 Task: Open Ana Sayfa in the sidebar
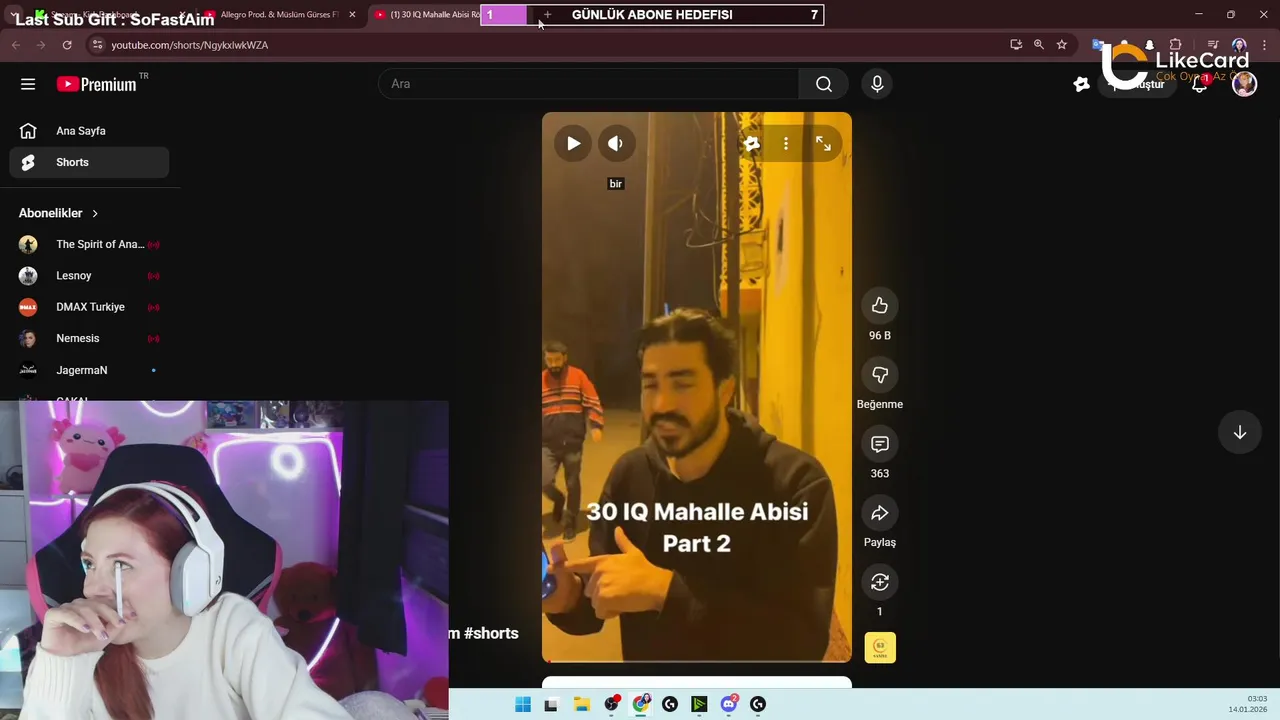(89, 131)
